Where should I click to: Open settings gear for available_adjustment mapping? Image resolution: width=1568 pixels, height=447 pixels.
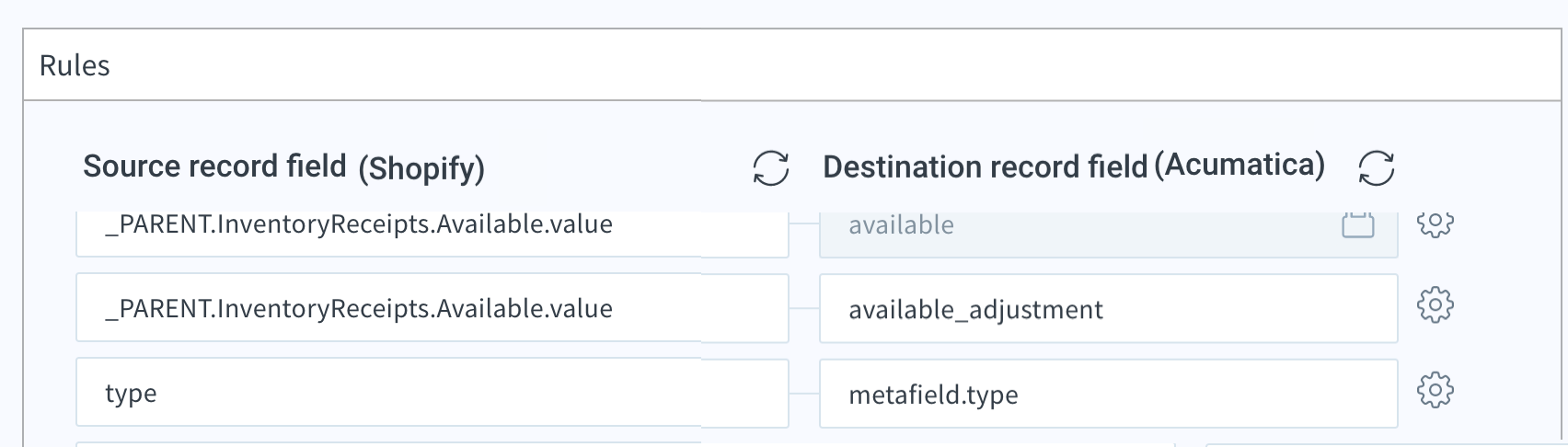click(x=1435, y=305)
